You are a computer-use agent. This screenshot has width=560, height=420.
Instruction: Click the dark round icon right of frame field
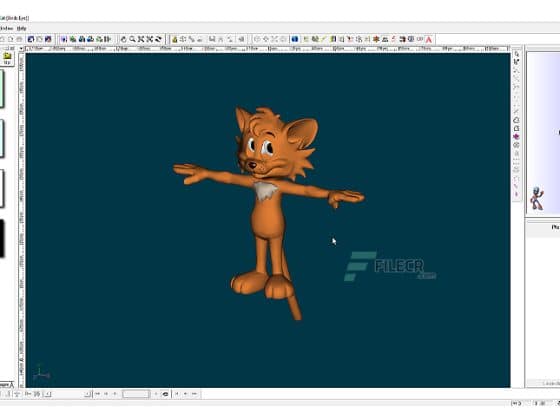tap(165, 394)
